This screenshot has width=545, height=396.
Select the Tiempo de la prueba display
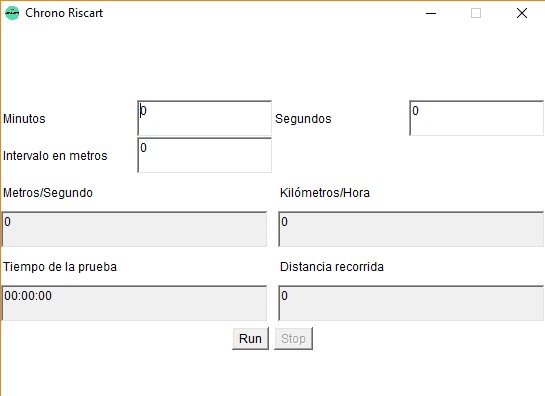(x=135, y=303)
